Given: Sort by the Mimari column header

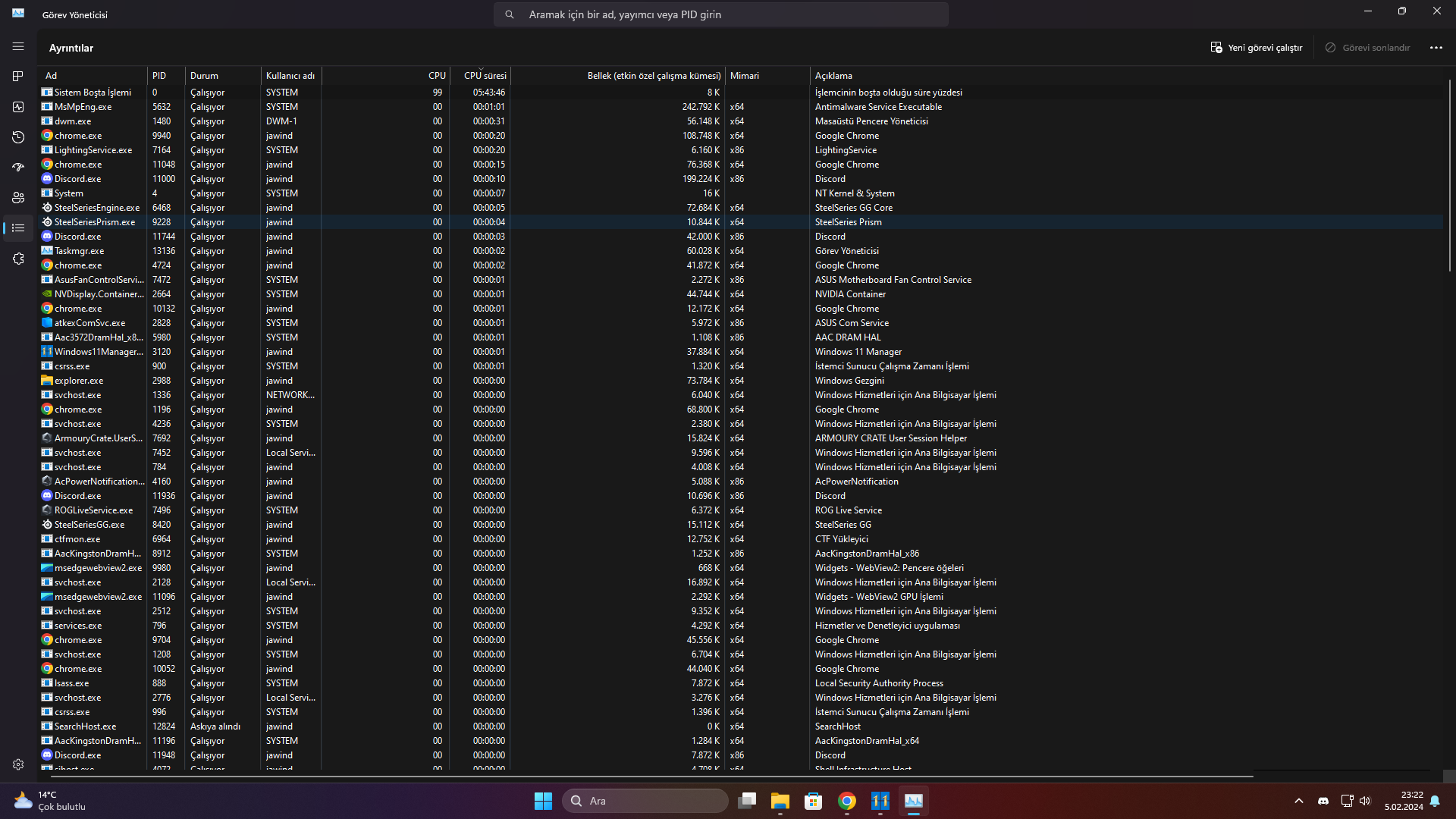Looking at the screenshot, I should pyautogui.click(x=767, y=76).
